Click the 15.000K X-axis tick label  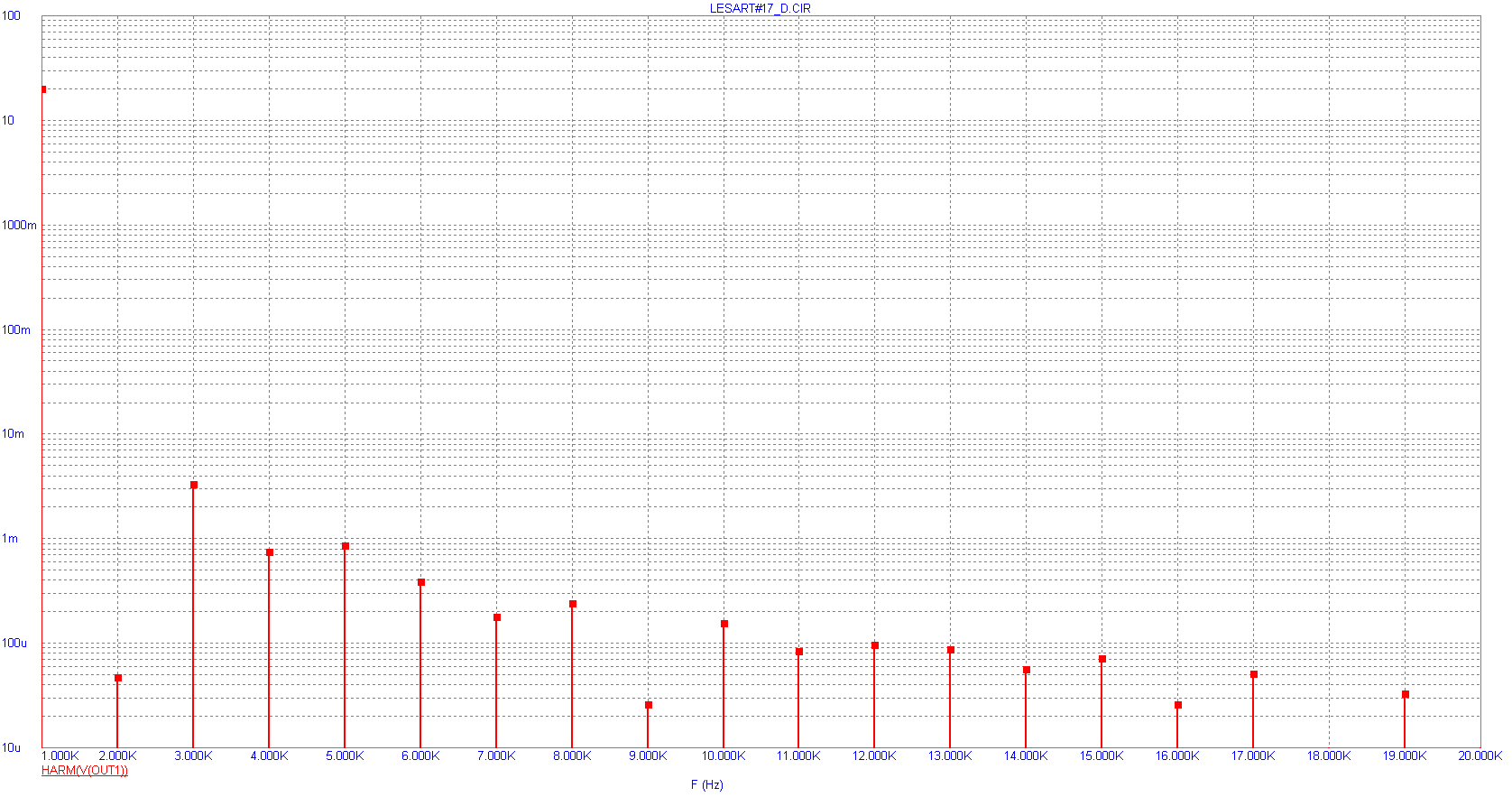[1102, 755]
